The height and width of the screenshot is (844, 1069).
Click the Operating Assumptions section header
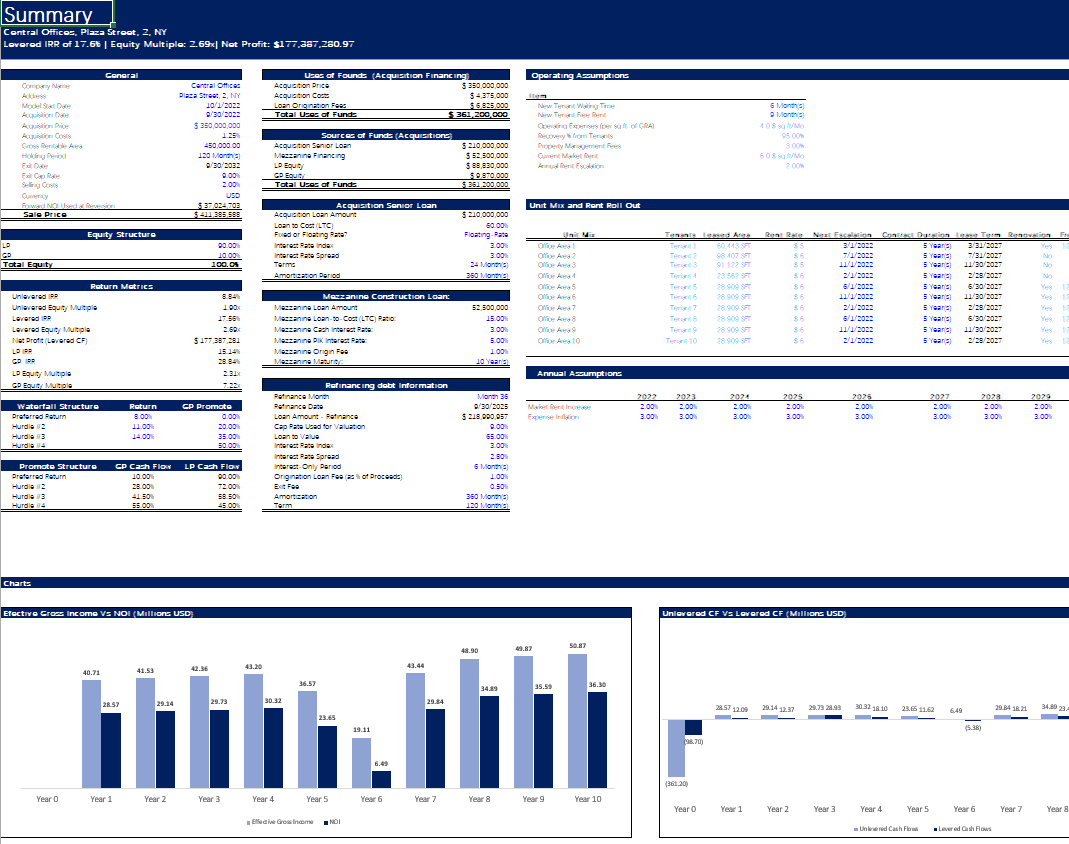coord(580,75)
